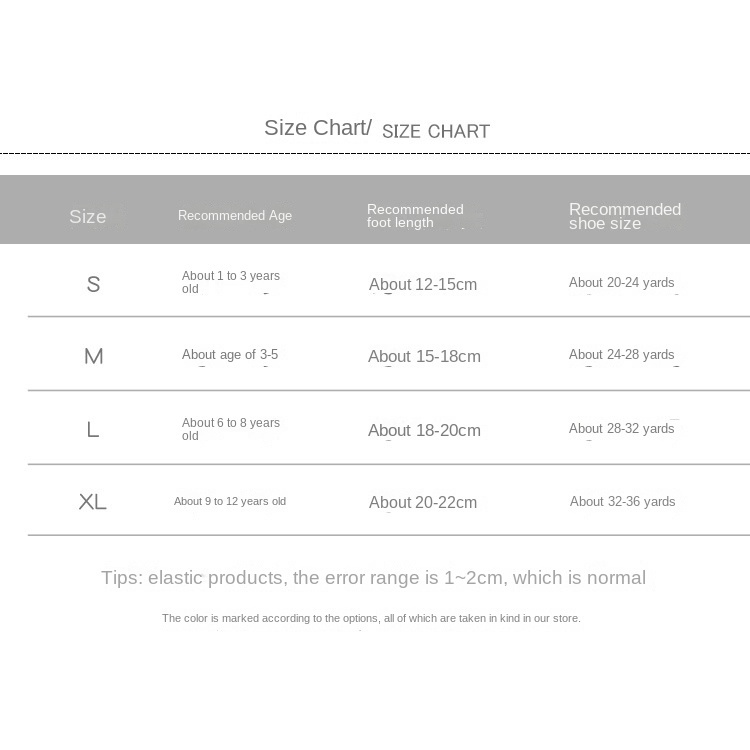Click the 'About 28-32 yards' shoe size

pos(622,429)
